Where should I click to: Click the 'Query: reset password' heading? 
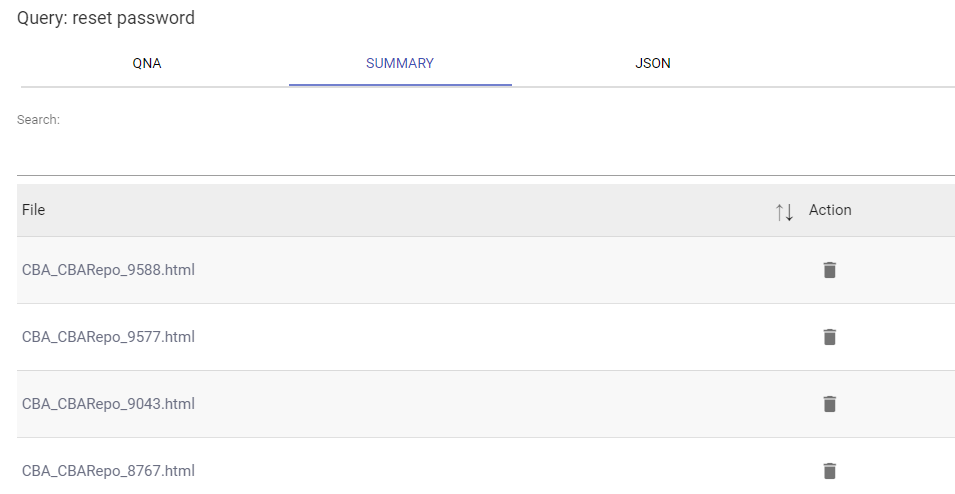click(106, 18)
